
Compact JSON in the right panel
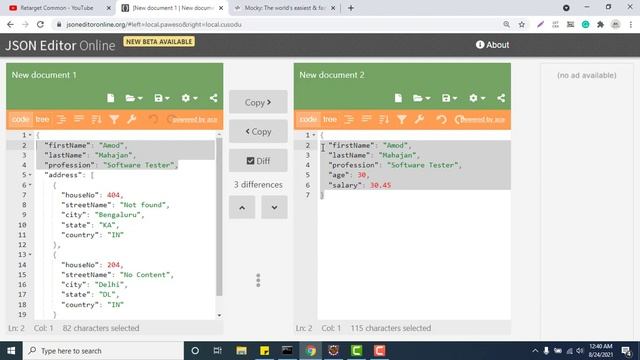(367, 119)
